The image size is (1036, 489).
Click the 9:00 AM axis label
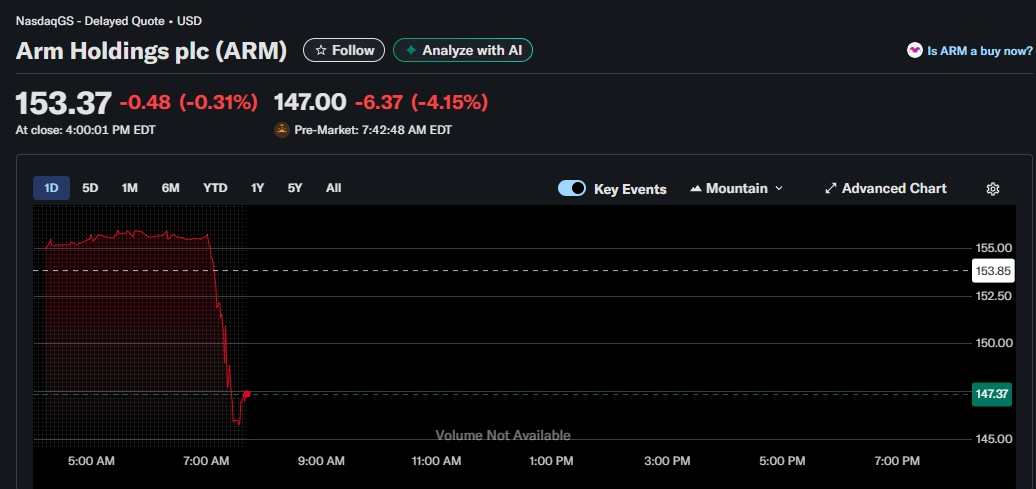[x=321, y=461]
